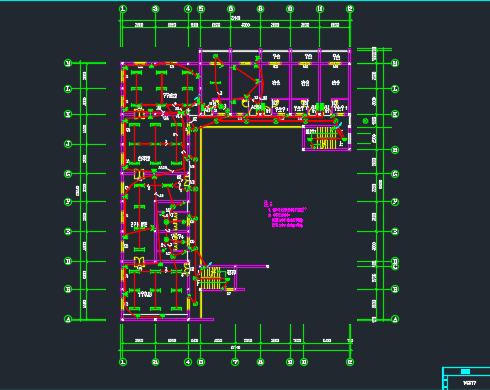Pick the yellow double-door symbol on axis G wall
This screenshot has height=390, width=490.
tap(139, 174)
